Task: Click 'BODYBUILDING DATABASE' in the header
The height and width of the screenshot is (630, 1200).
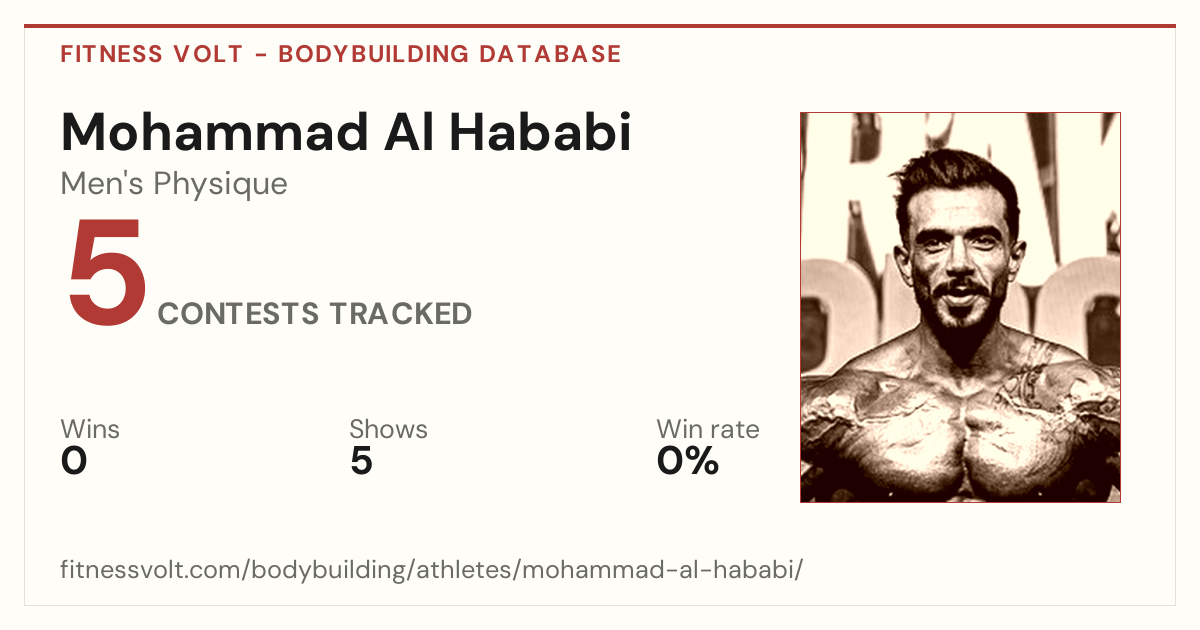Action: click(x=450, y=54)
